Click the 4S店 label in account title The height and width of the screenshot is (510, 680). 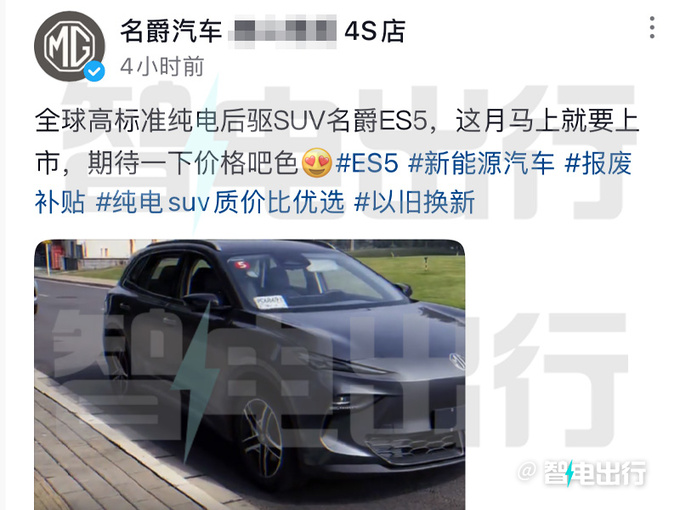pos(375,31)
